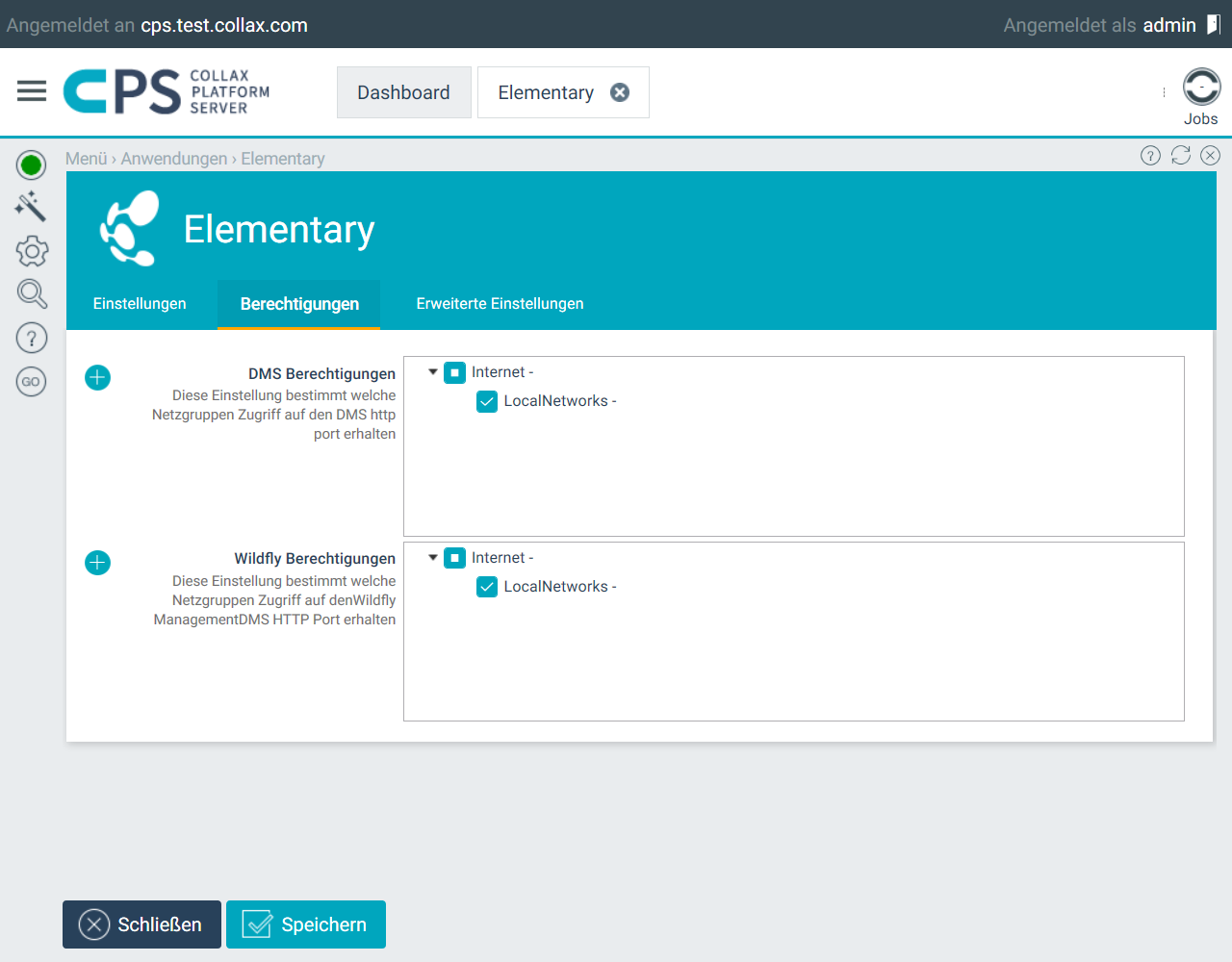Toggle Internet checkbox under Wildfly Berechtigungen
Image resolution: width=1232 pixels, height=962 pixels.
(x=455, y=558)
